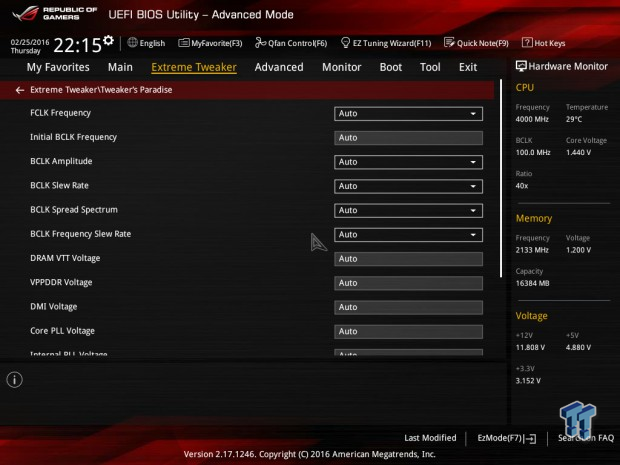Go back using the breadcrumb arrow
The height and width of the screenshot is (465, 620).
point(20,90)
